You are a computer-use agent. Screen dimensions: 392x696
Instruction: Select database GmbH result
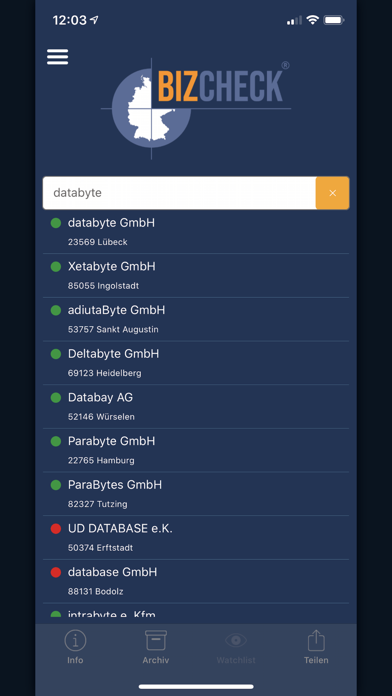tap(196, 581)
